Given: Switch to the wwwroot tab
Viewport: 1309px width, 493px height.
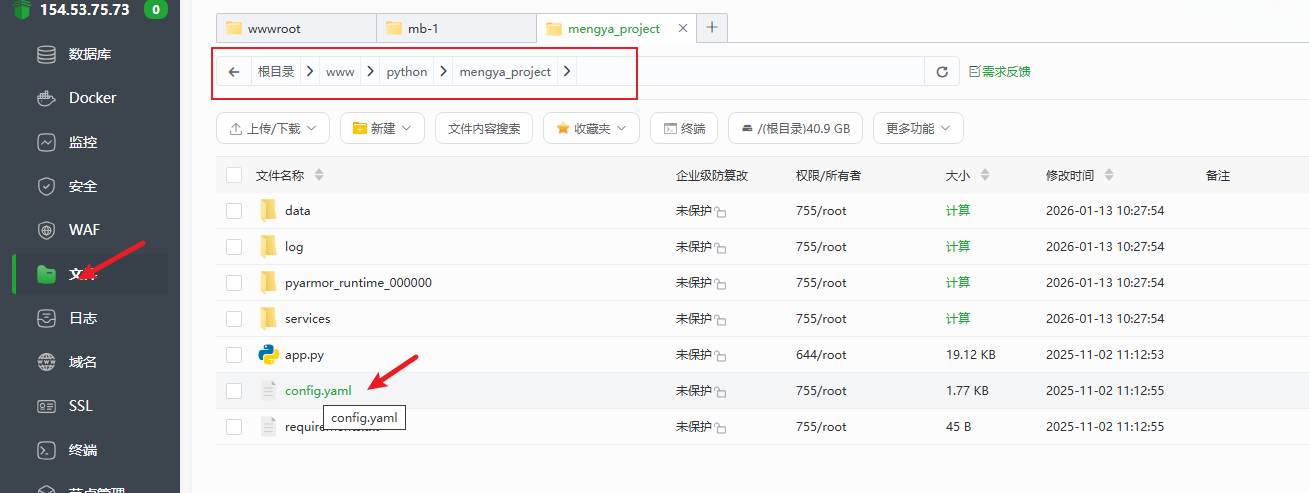Looking at the screenshot, I should (x=295, y=28).
